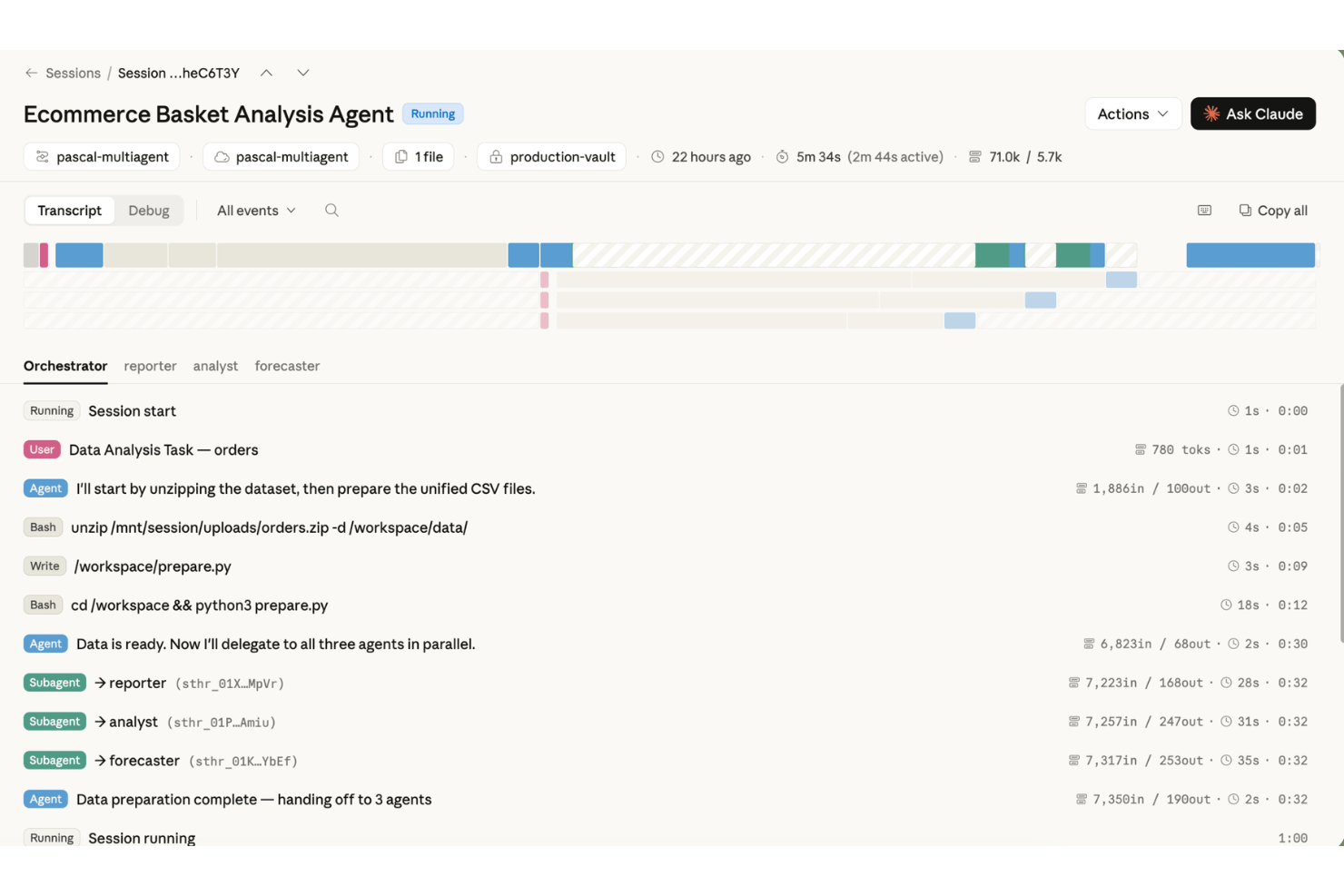
Task: Open the Sessions breadcrumb link
Action: 73,73
